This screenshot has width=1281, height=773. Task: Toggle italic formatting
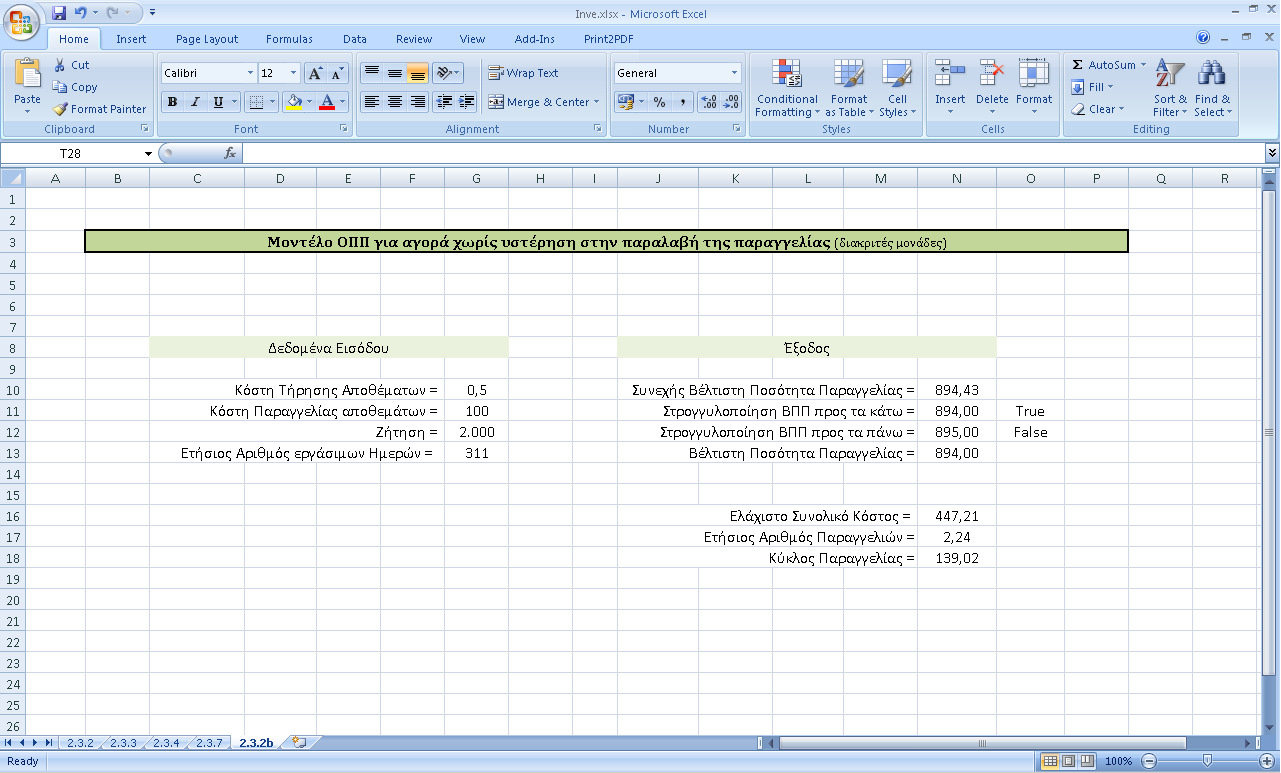coord(195,102)
